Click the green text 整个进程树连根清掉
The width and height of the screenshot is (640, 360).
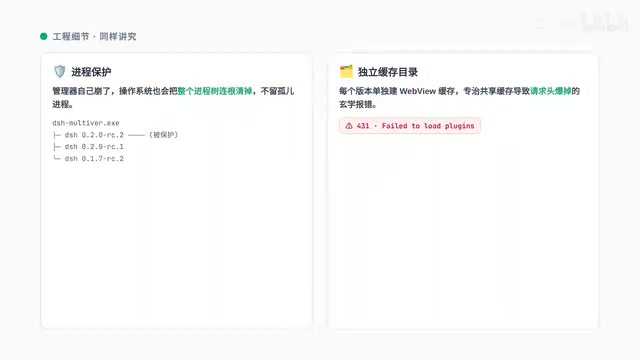pos(215,91)
